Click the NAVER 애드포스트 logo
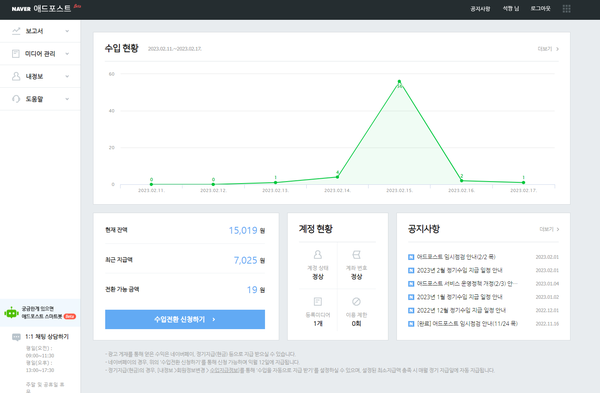The width and height of the screenshot is (600, 393). [41, 8]
